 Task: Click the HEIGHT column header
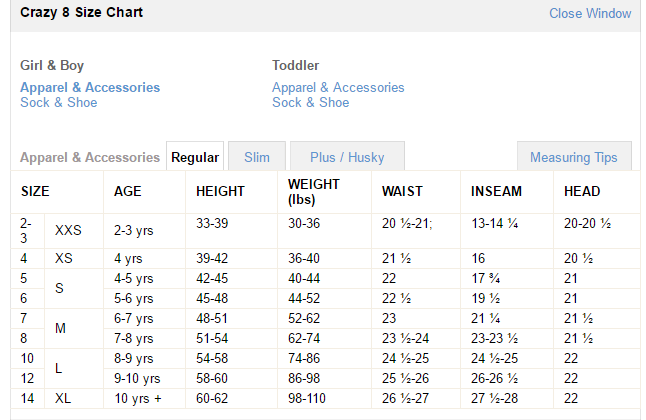click(220, 191)
